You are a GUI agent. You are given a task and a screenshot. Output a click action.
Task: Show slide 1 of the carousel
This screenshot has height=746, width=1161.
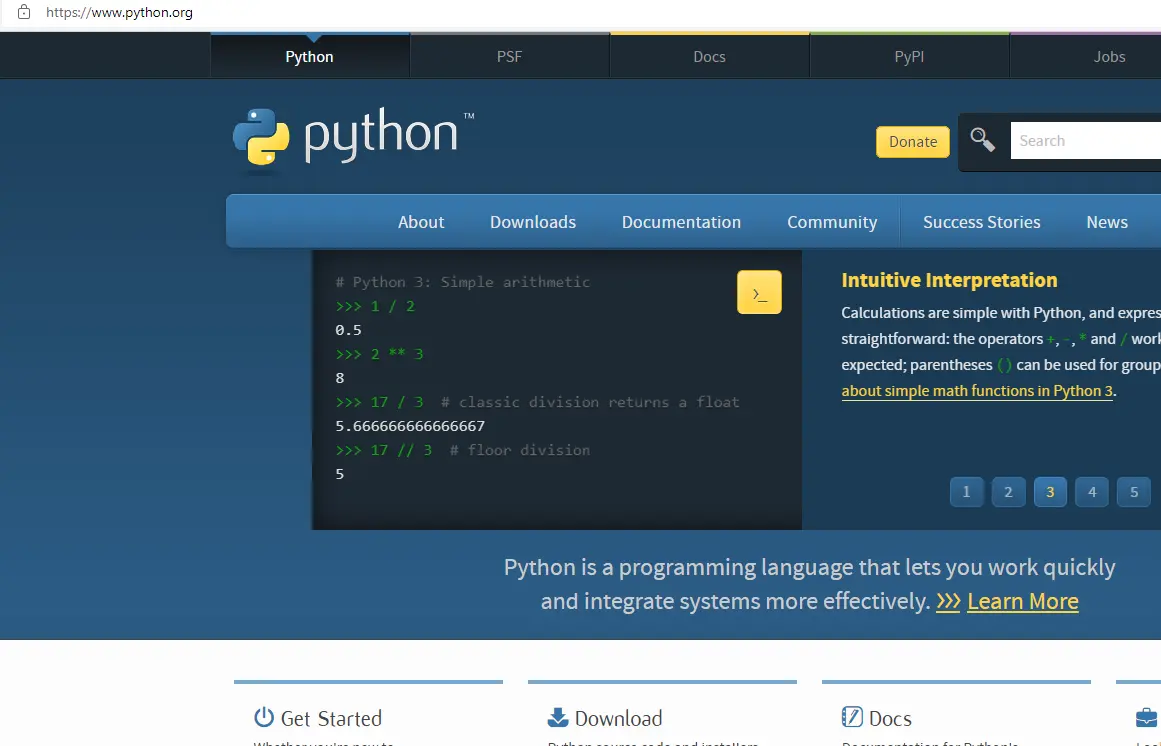pyautogui.click(x=966, y=492)
